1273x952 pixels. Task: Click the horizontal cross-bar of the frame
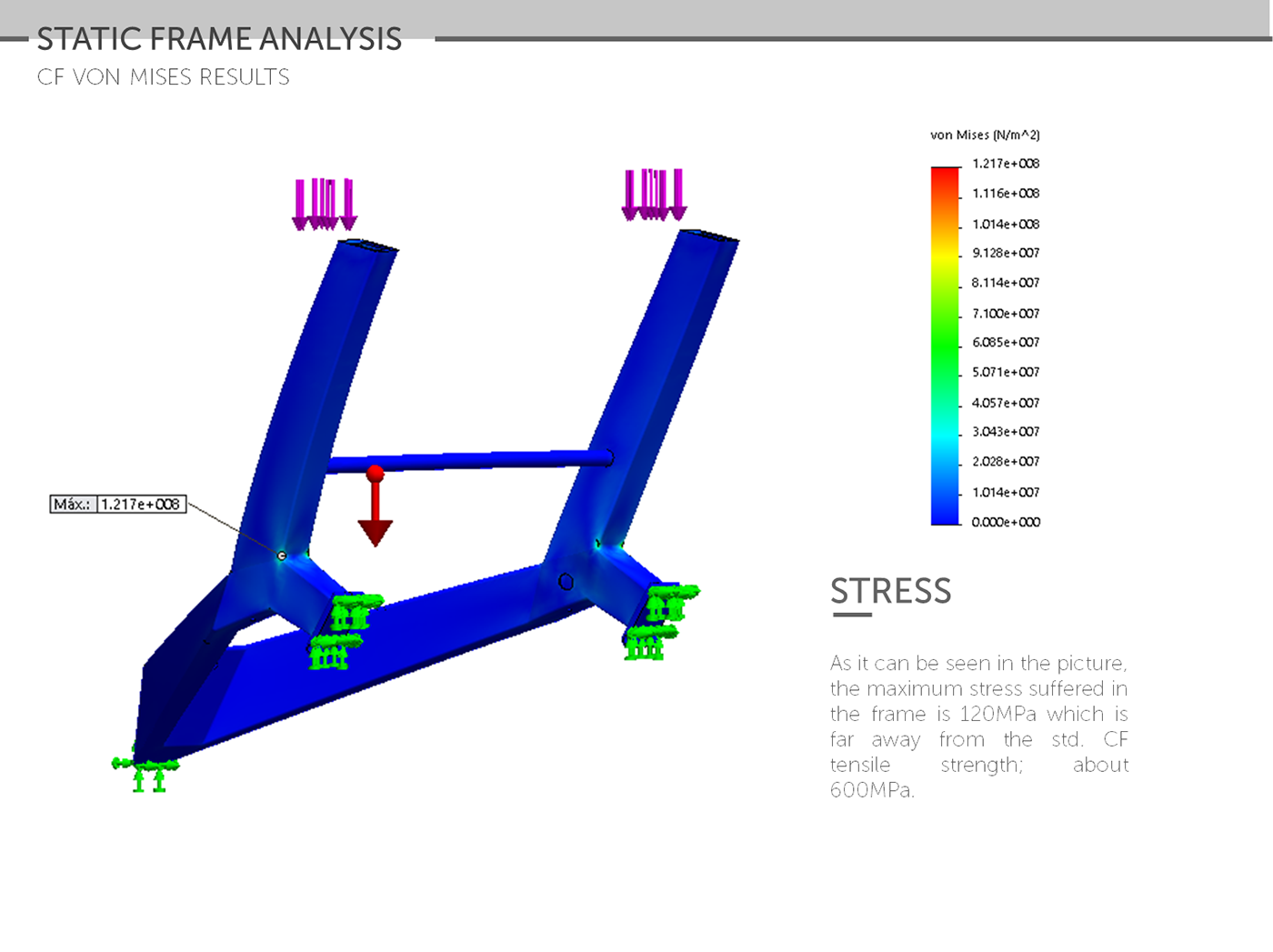pos(473,460)
